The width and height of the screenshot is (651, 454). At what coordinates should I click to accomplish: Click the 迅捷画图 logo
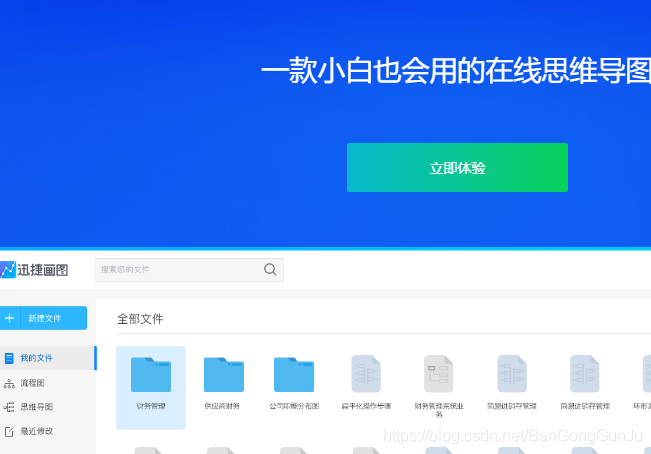point(34,270)
